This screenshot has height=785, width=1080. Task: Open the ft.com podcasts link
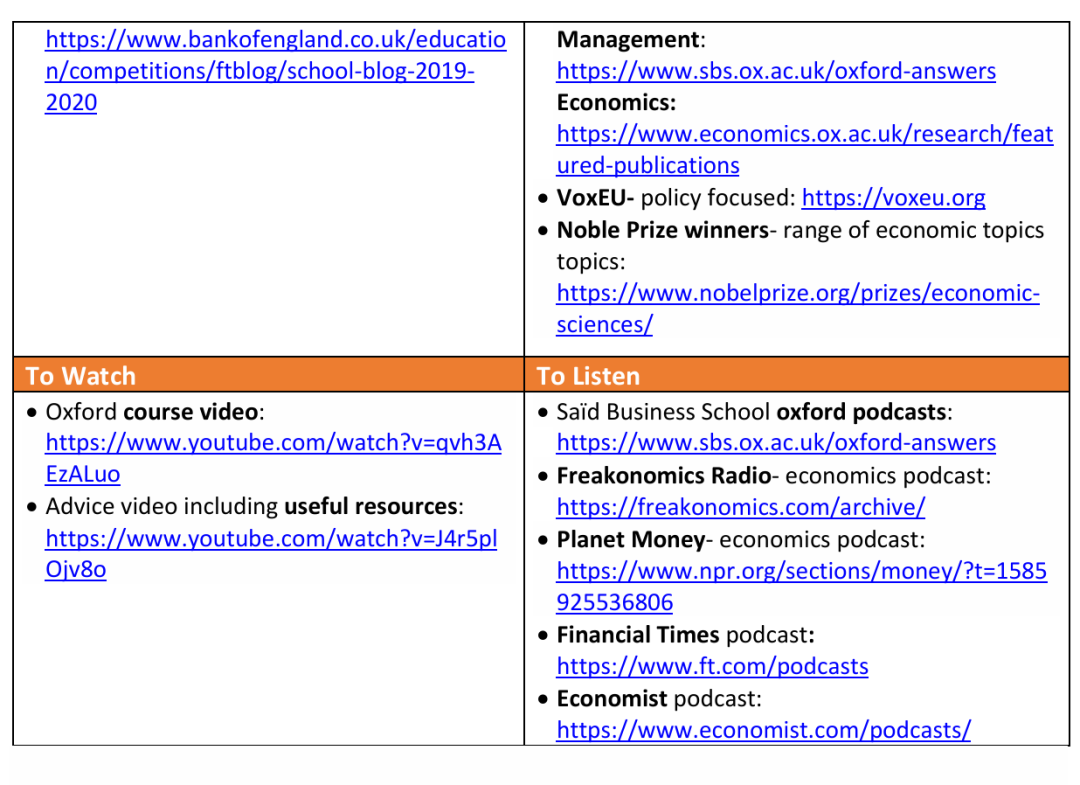click(712, 667)
